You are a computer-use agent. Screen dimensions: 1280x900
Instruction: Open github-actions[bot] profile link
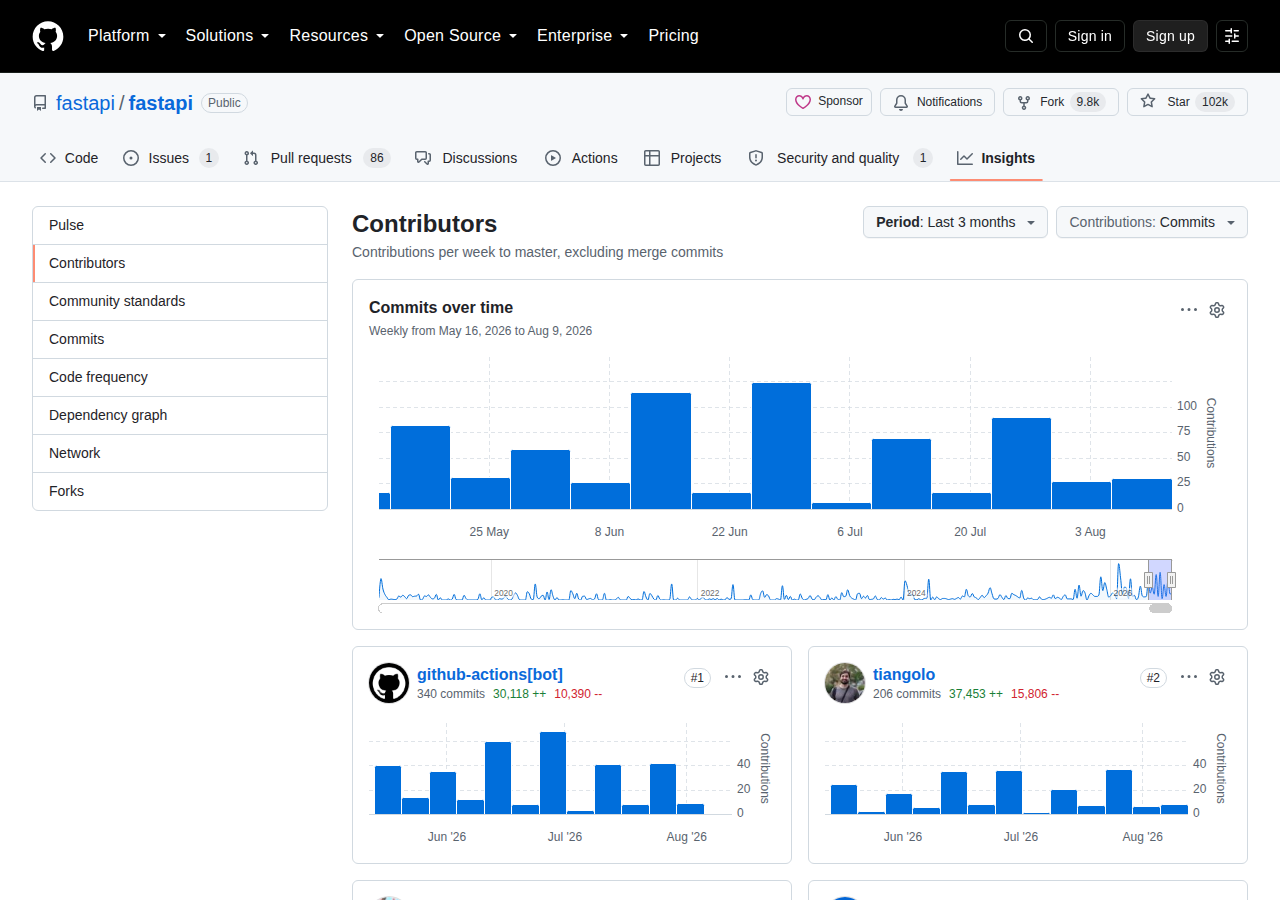[490, 675]
